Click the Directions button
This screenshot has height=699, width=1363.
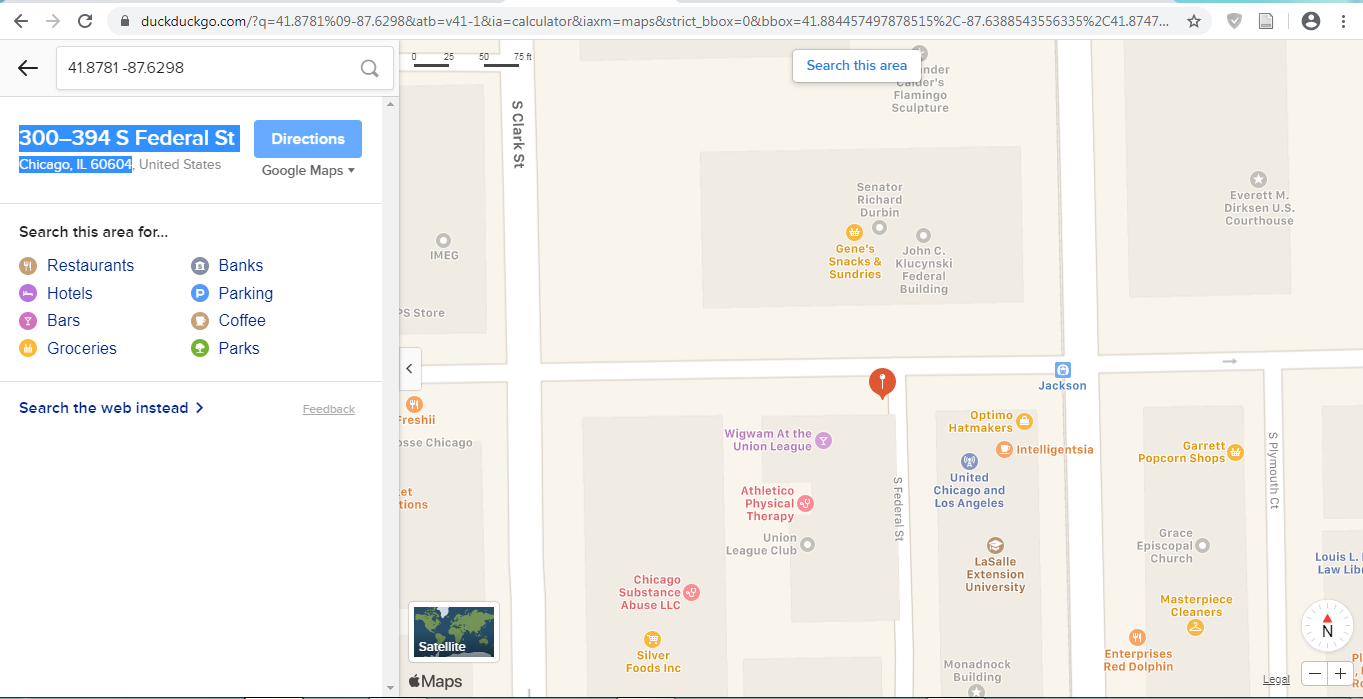coord(308,139)
